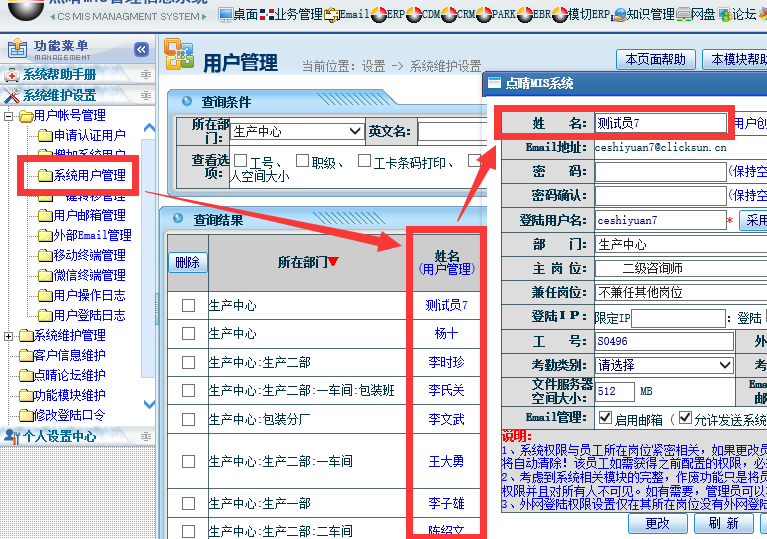
Task: Tick the row checkbox for 杨十
Action: (x=188, y=334)
